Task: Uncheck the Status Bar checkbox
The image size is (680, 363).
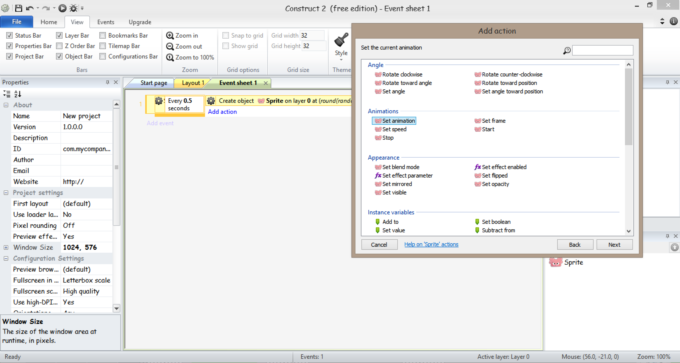Action: [9, 36]
